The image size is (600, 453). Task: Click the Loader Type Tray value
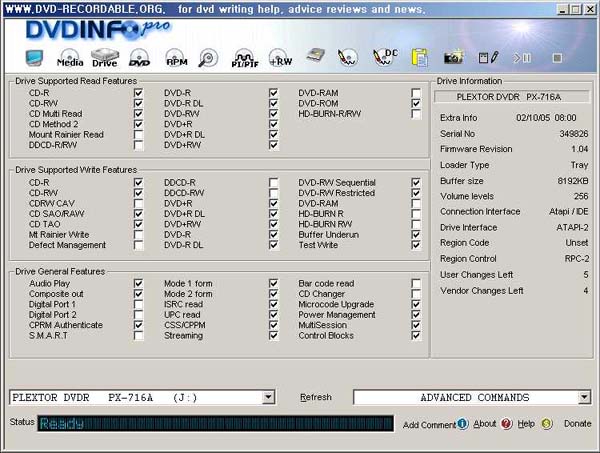pyautogui.click(x=579, y=165)
